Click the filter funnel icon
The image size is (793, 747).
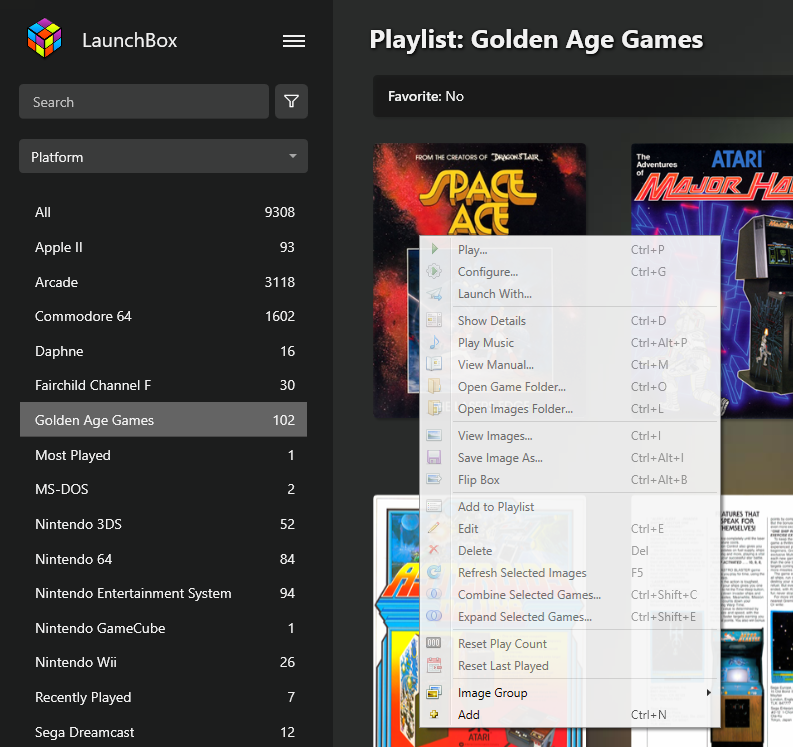[291, 101]
